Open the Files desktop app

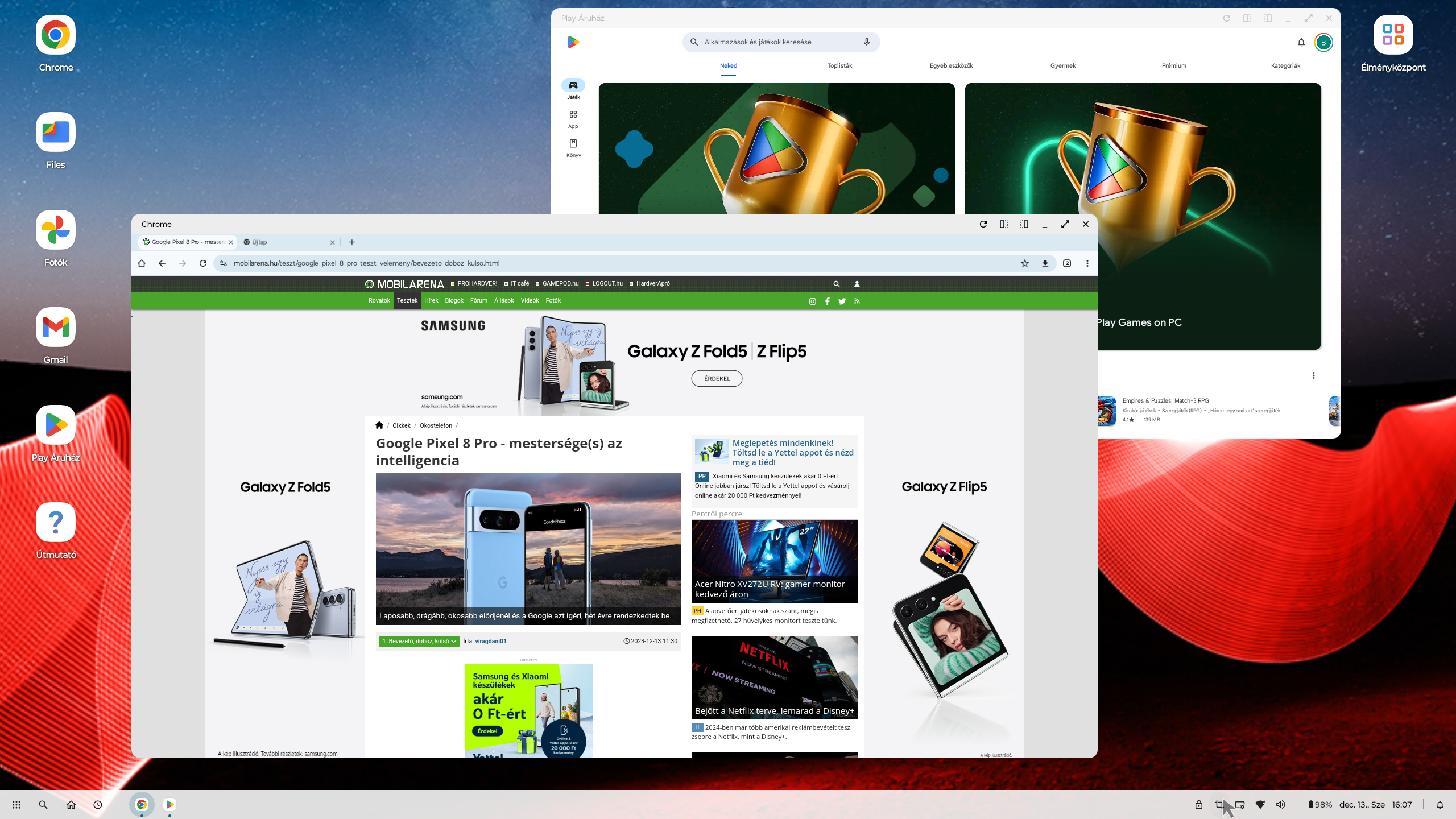tap(56, 132)
